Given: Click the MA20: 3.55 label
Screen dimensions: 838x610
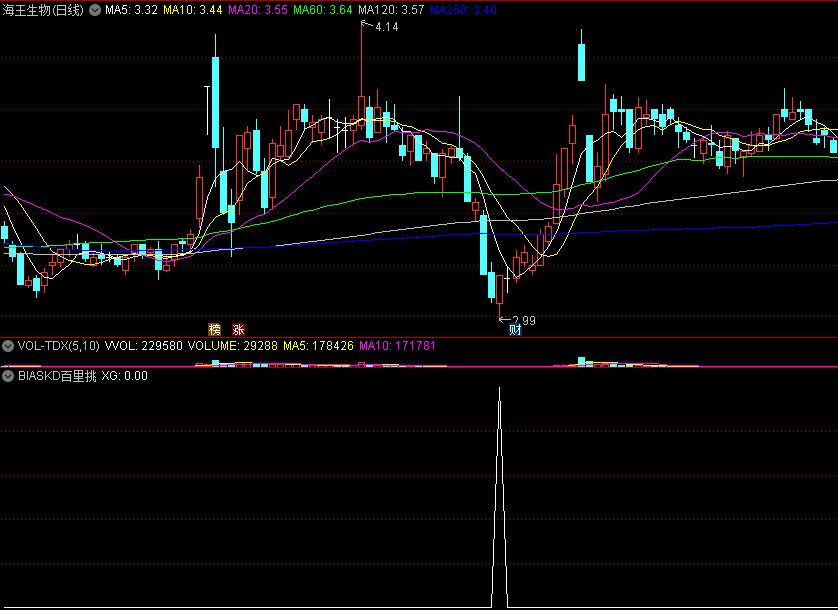Looking at the screenshot, I should click(x=258, y=10).
